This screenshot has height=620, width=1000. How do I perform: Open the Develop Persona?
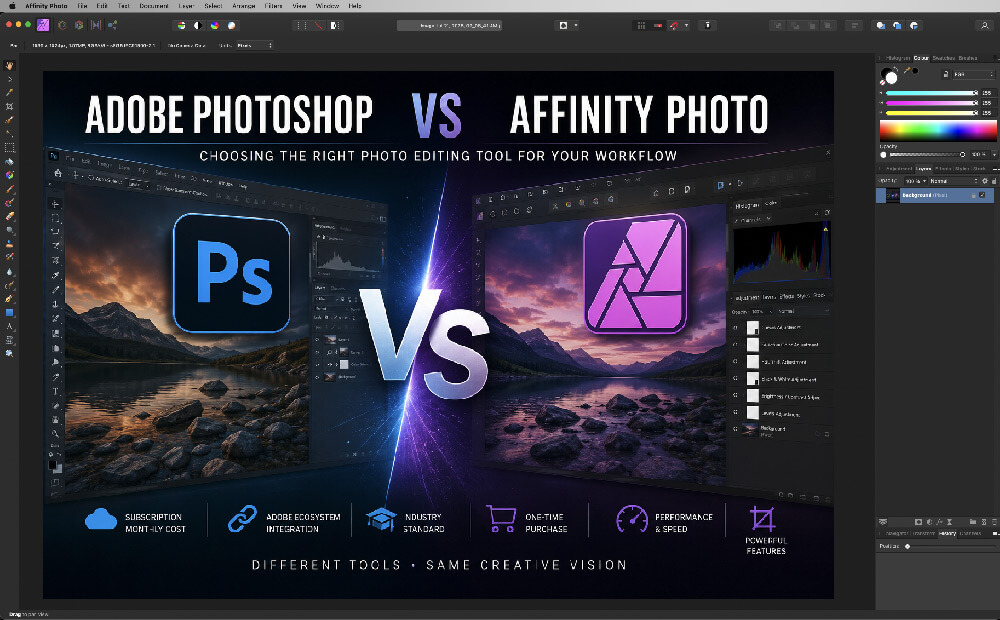(79, 25)
